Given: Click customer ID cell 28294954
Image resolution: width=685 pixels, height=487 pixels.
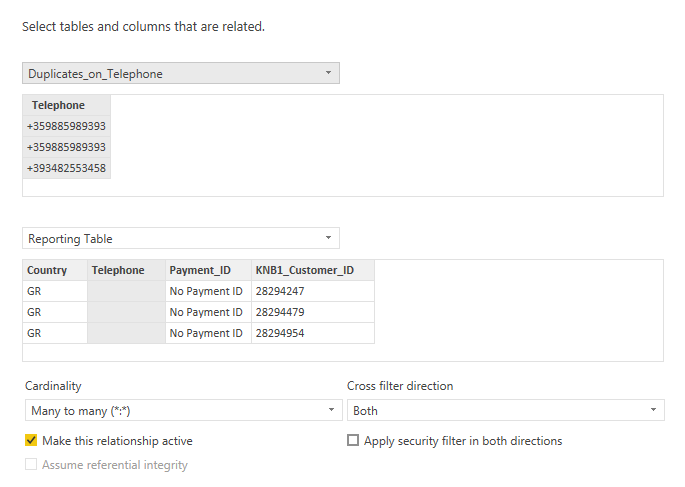Looking at the screenshot, I should tap(313, 333).
